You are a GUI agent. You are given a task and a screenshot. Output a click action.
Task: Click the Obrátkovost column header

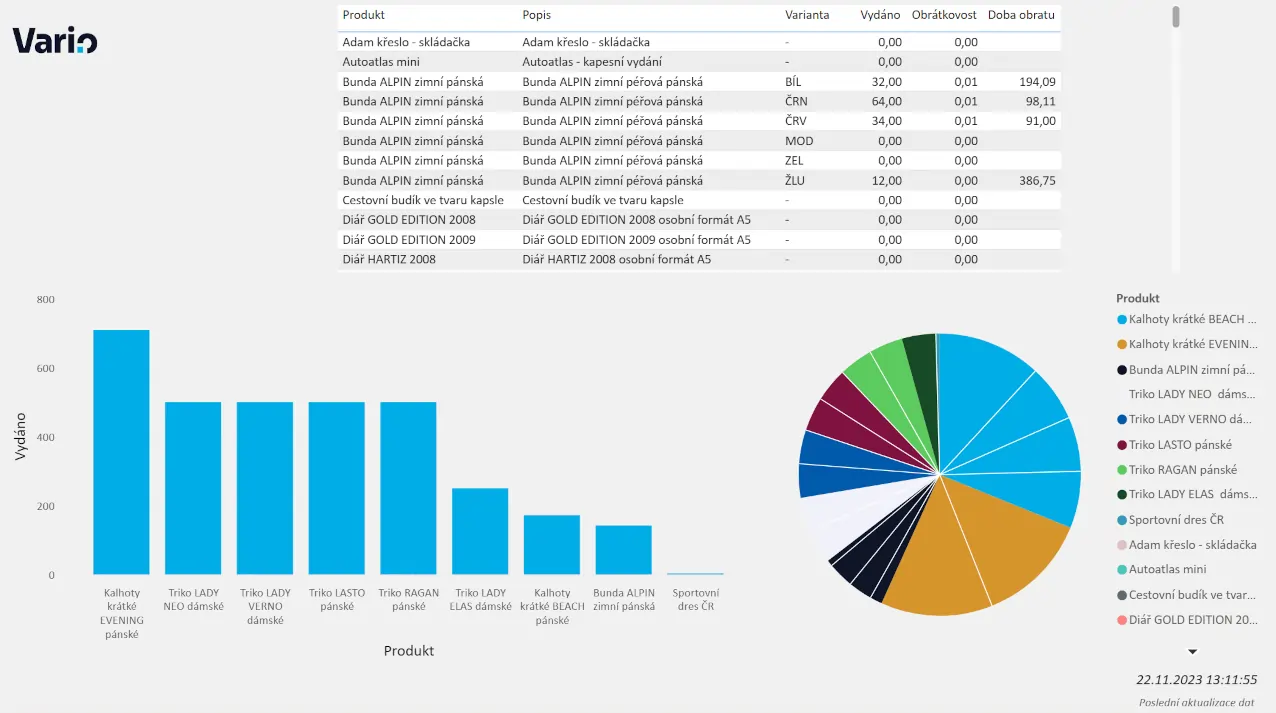point(944,16)
